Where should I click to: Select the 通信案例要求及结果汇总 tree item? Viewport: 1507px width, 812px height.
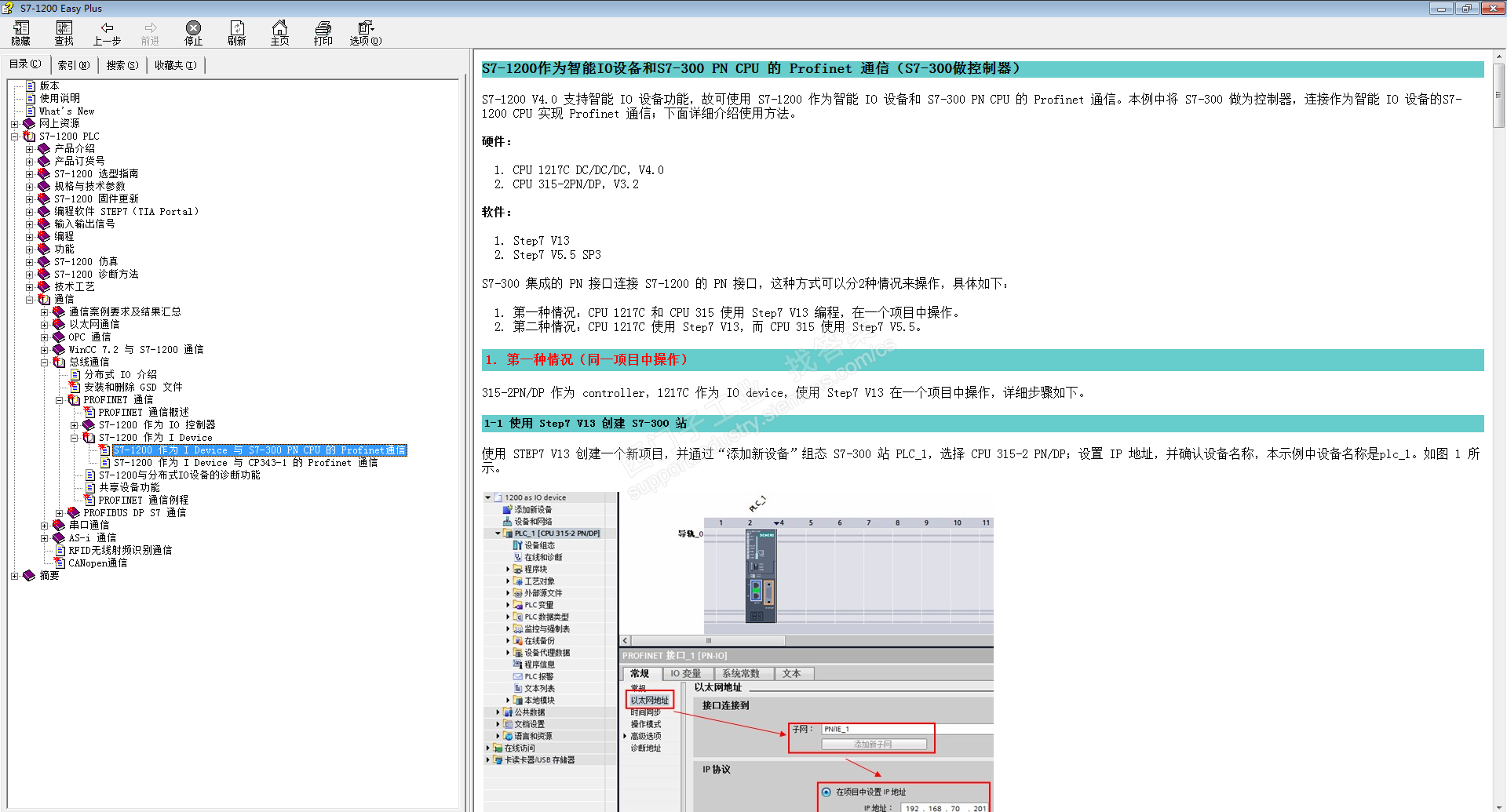click(125, 311)
